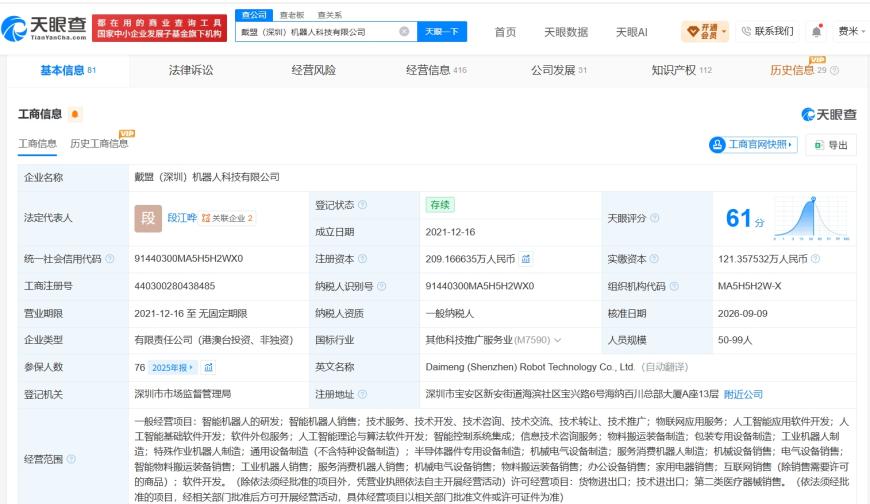The height and width of the screenshot is (504, 870).
Task: Click the 天眼评分 score distribution chart
Action: (x=811, y=218)
